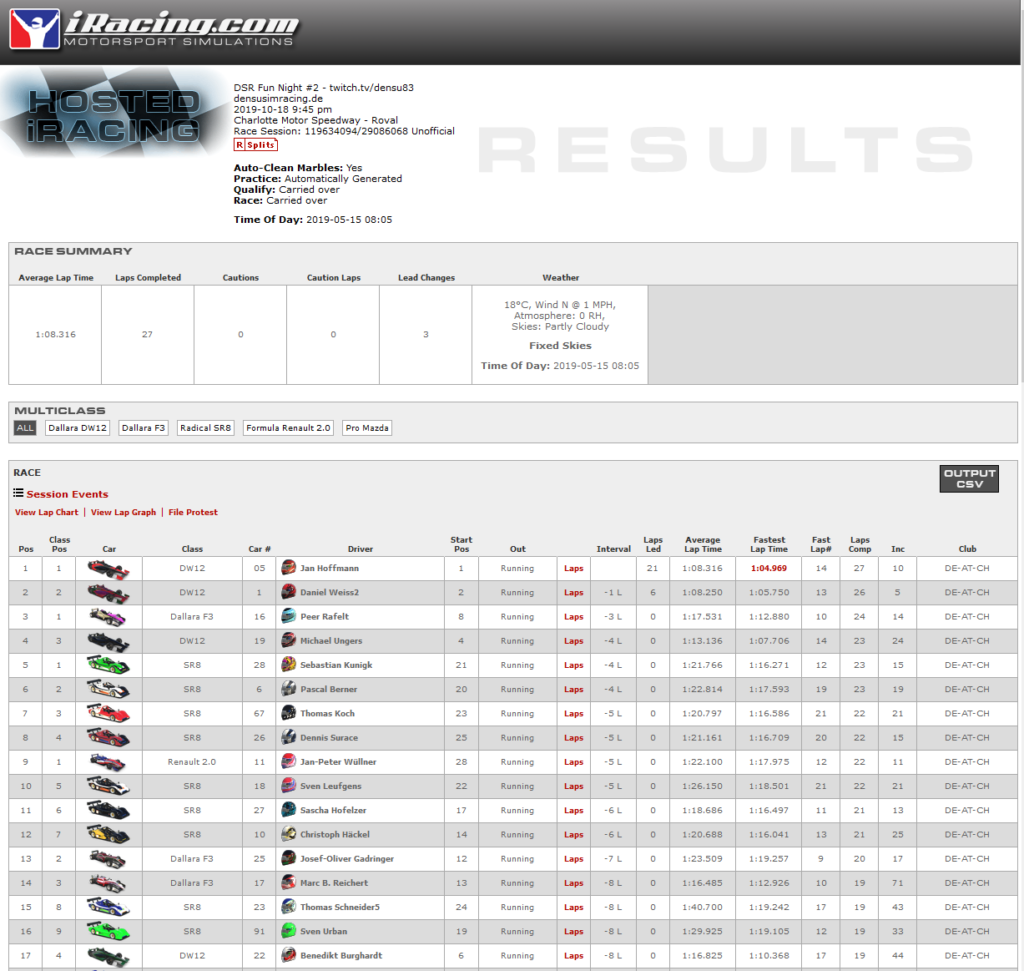Click Jan Hoffmann's DW12 car thumbnail
This screenshot has width=1024, height=971.
coord(108,569)
